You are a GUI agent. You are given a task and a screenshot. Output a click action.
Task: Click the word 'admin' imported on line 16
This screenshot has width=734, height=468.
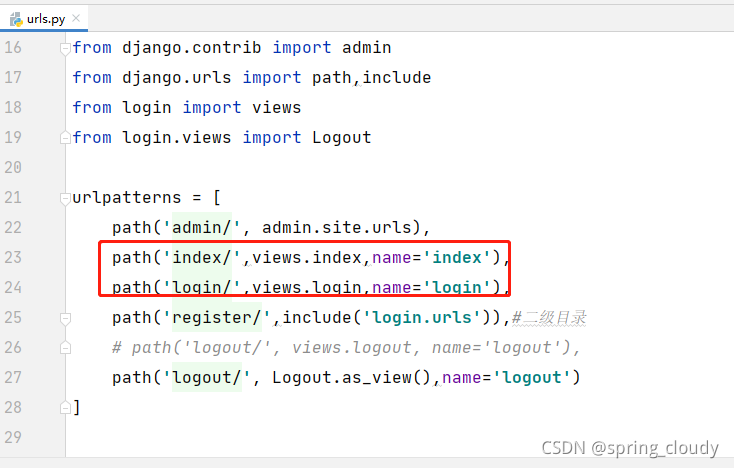tap(367, 48)
